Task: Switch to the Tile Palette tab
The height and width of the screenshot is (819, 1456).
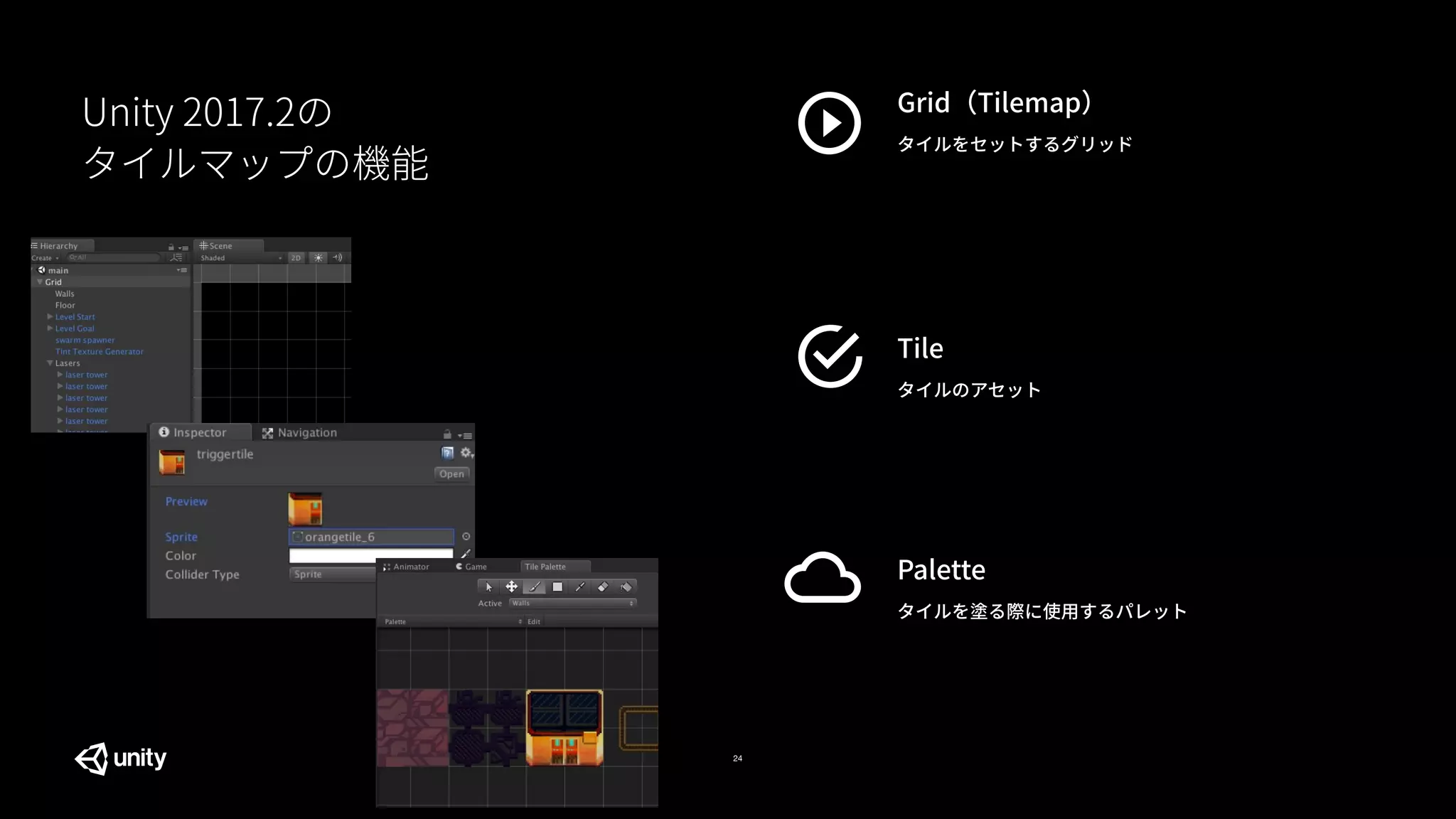Action: [555, 567]
